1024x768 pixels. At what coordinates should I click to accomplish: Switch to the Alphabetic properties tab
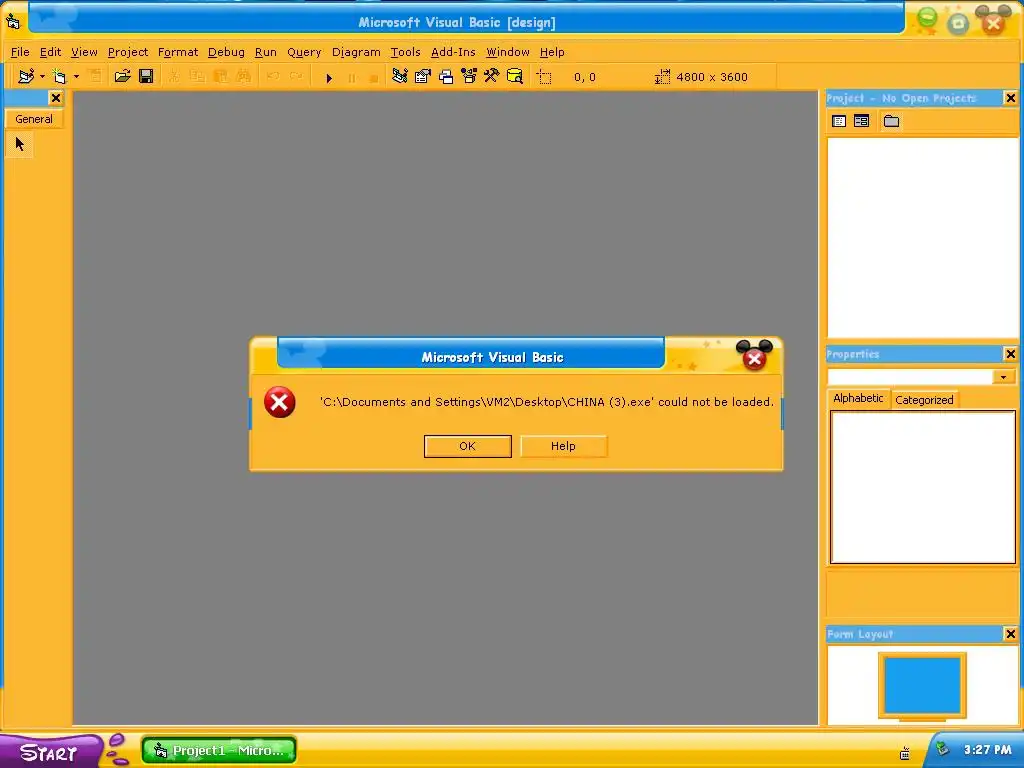858,398
